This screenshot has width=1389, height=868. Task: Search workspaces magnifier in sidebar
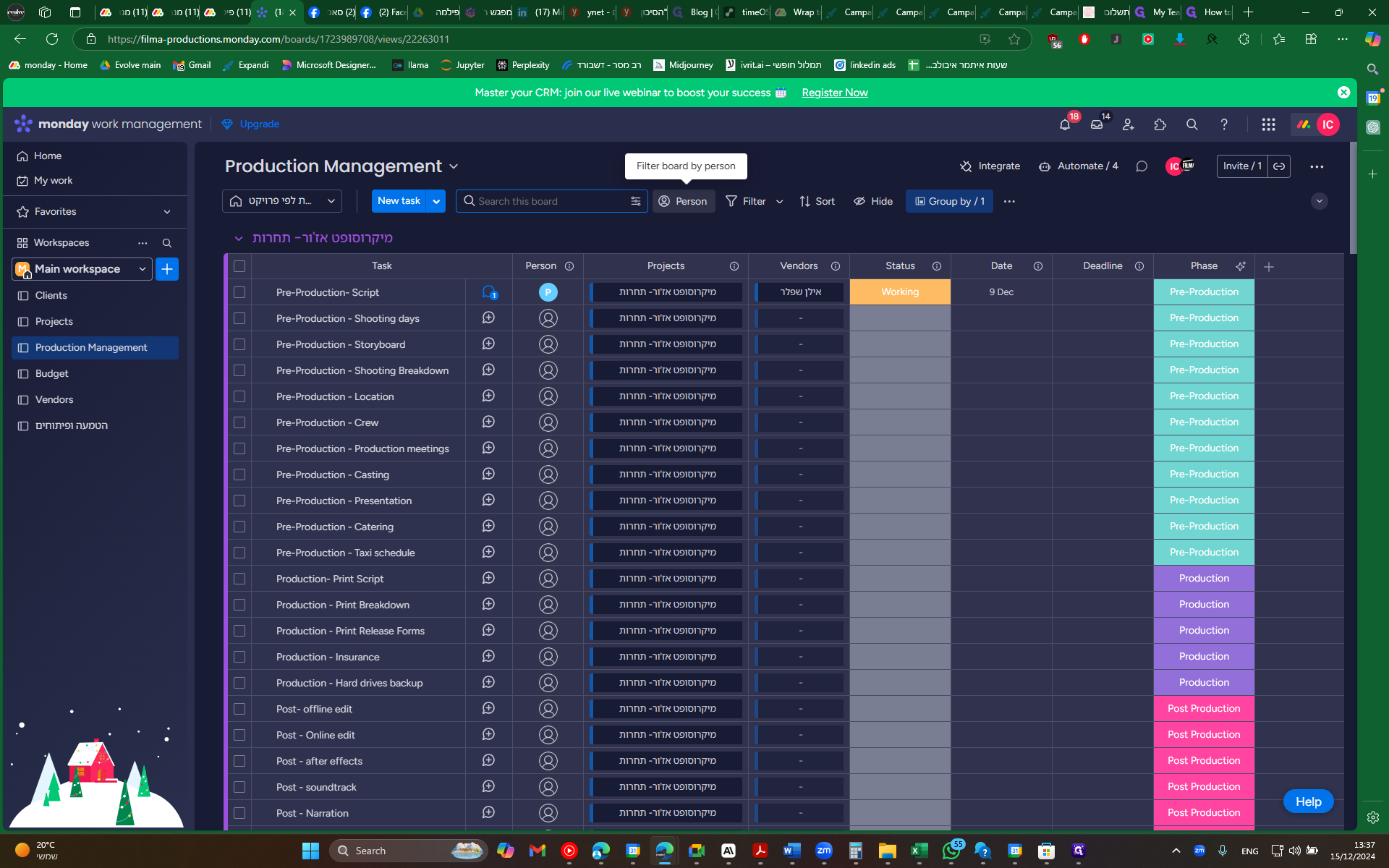point(167,243)
